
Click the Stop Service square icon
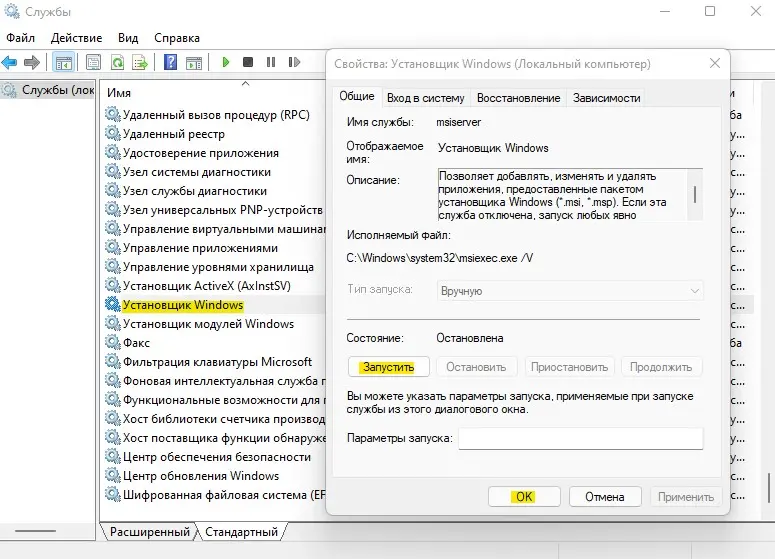coord(248,62)
